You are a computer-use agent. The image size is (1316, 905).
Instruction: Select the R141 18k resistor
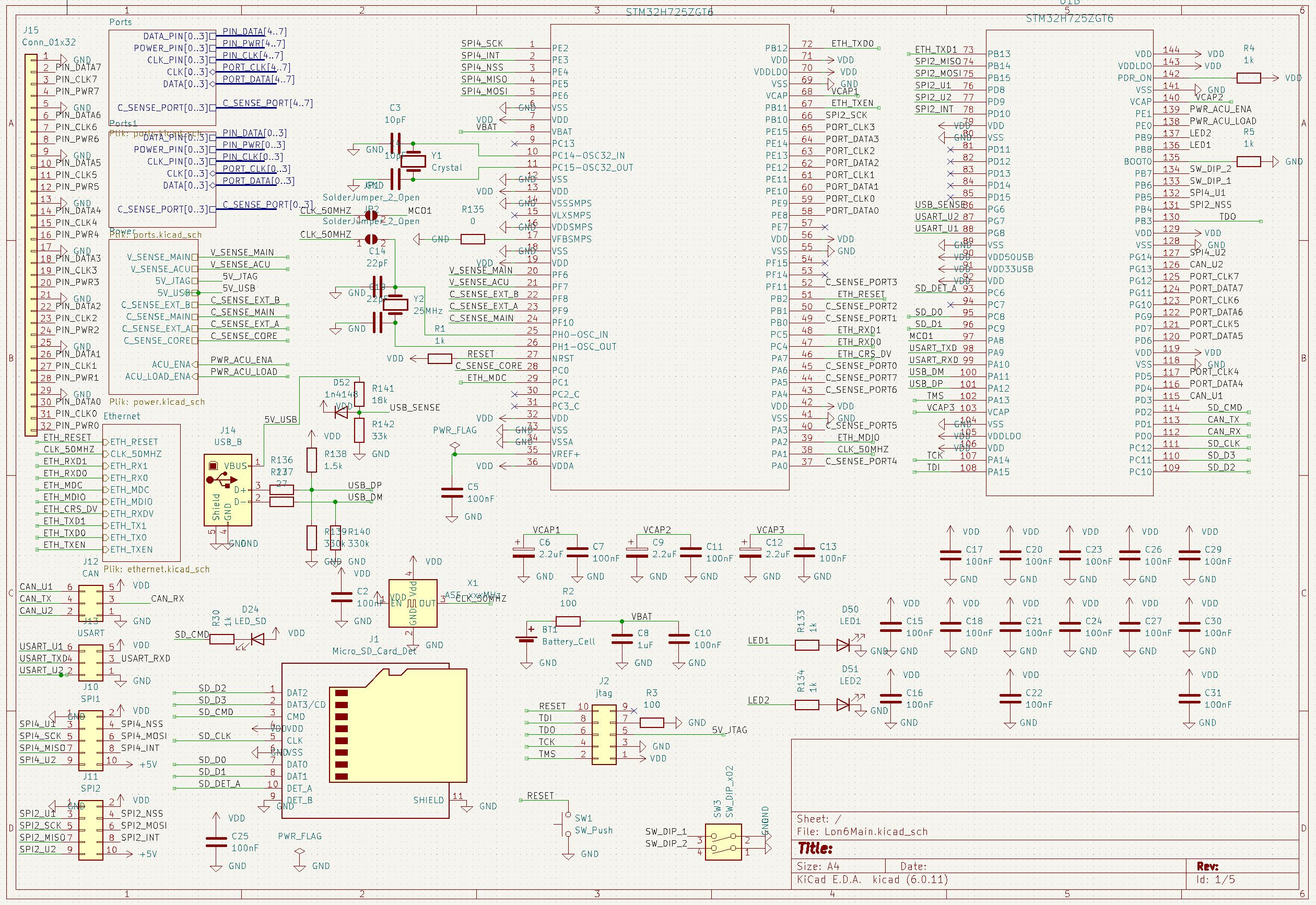pyautogui.click(x=359, y=394)
